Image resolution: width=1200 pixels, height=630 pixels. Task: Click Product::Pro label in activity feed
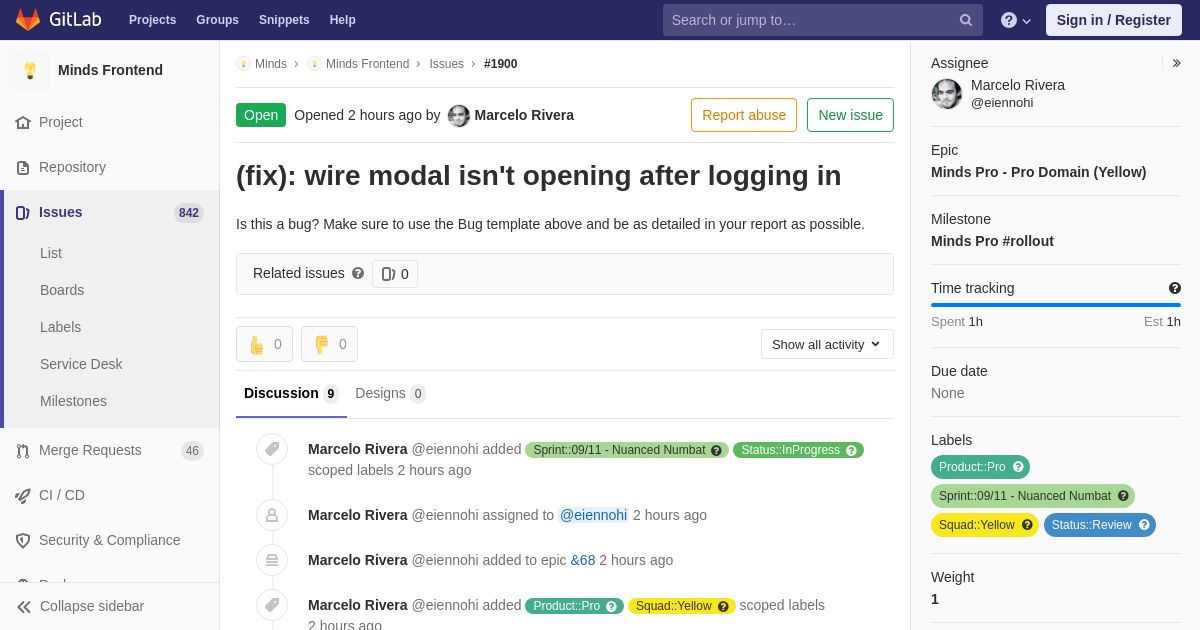574,606
